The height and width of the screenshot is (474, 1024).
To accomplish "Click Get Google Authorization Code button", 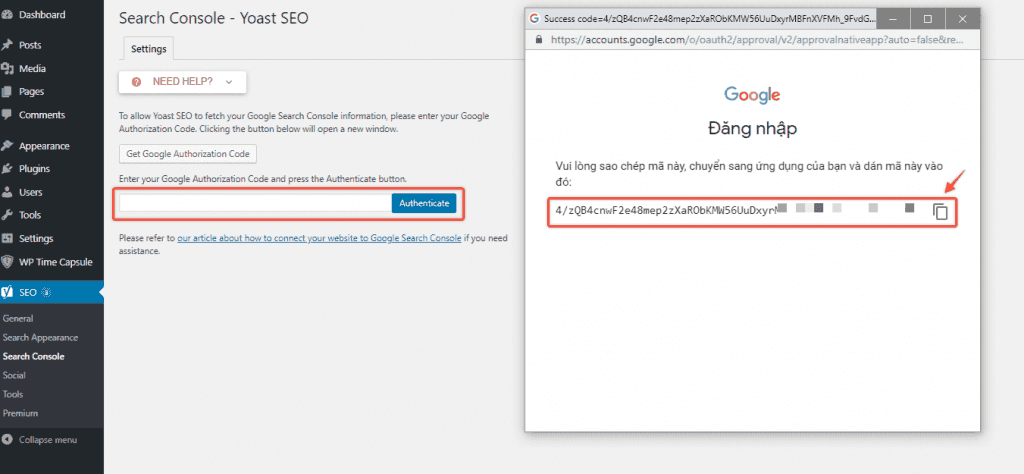I will click(x=188, y=154).
